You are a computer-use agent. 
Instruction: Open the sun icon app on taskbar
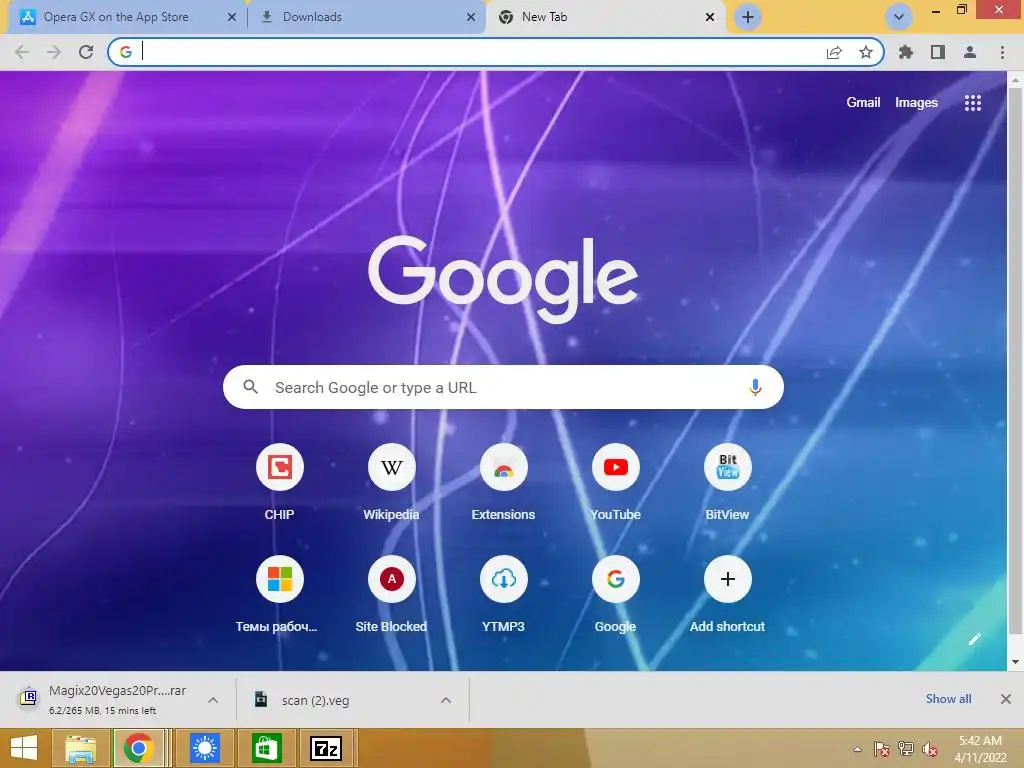pos(205,748)
